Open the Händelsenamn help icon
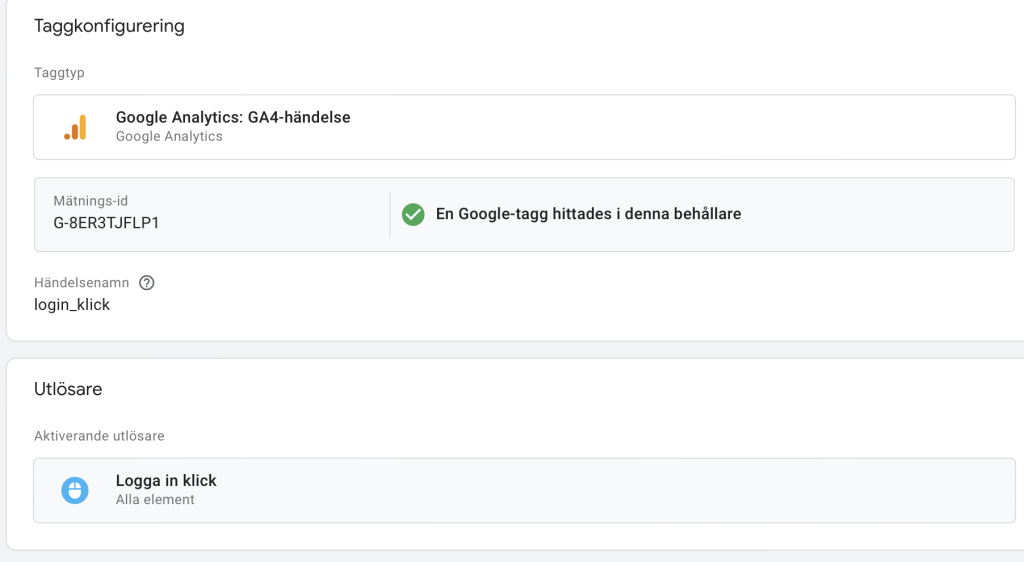 click(147, 283)
